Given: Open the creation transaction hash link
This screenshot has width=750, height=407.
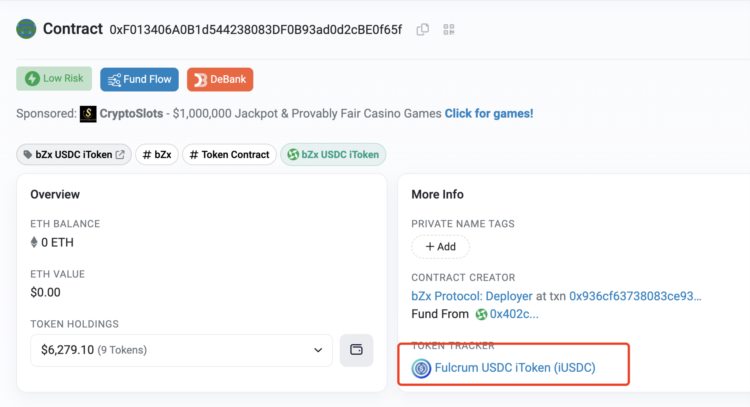Looking at the screenshot, I should tap(635, 296).
